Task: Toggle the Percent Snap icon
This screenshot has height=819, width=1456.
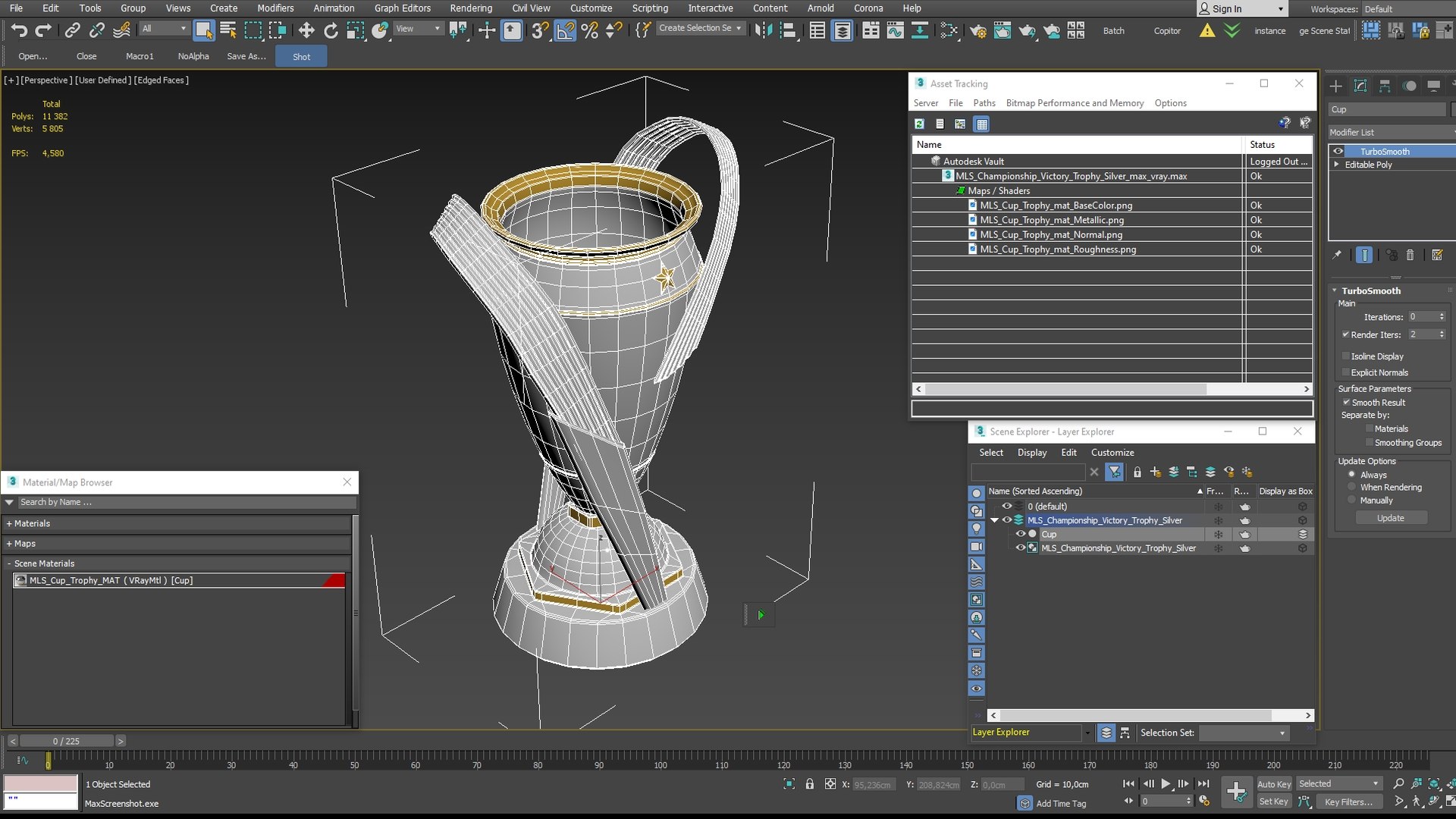Action: 590,30
